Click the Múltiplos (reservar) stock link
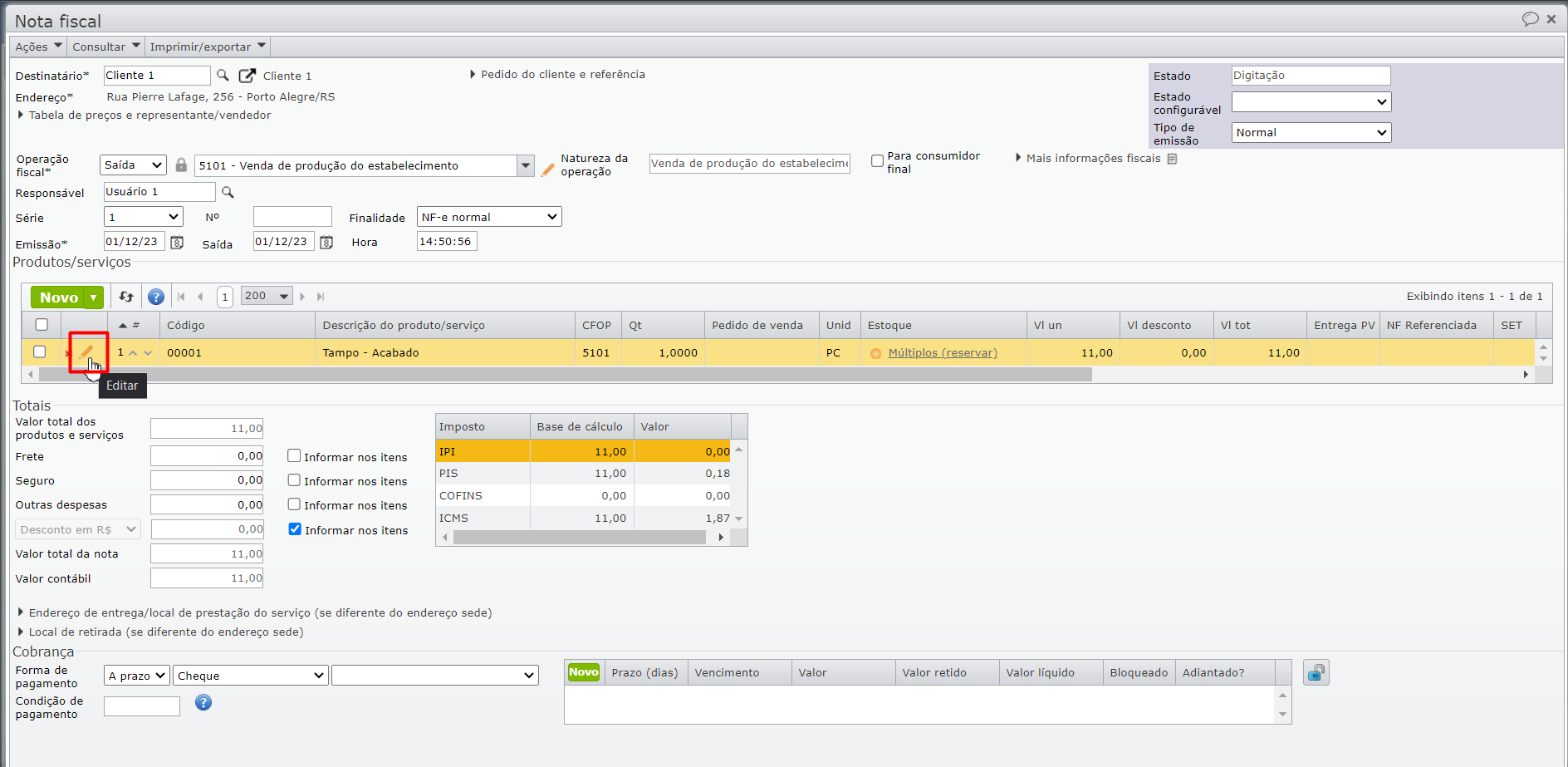The width and height of the screenshot is (1568, 767). (x=943, y=353)
